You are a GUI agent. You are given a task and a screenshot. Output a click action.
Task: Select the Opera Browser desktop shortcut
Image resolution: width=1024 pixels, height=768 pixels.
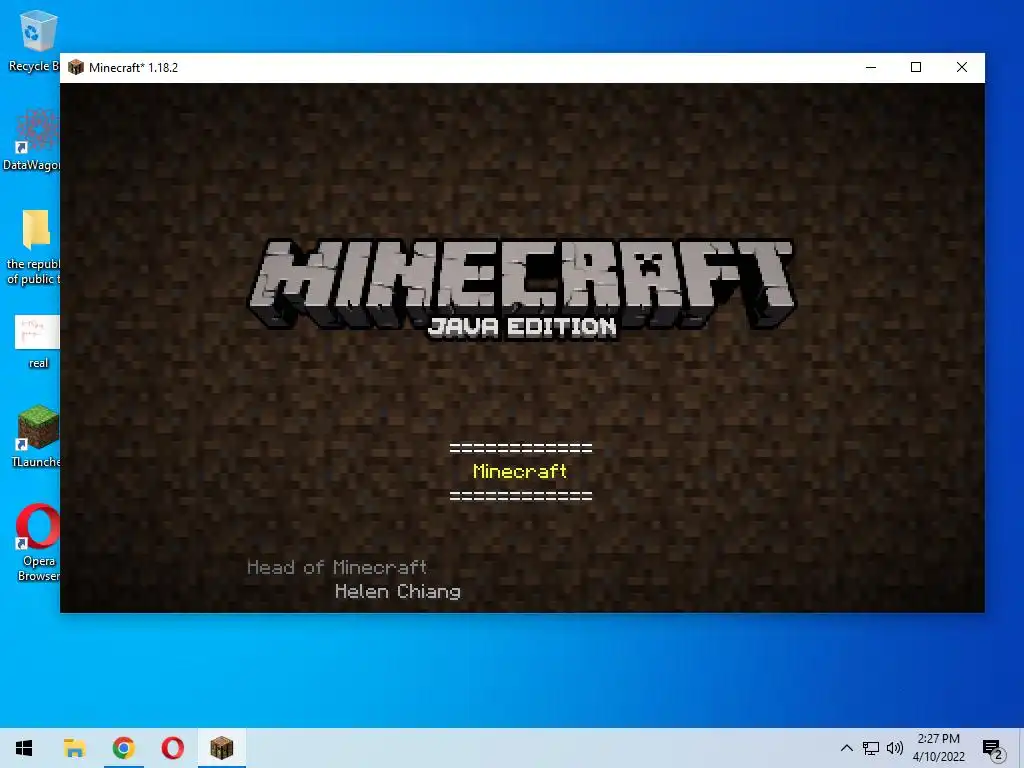[x=37, y=542]
